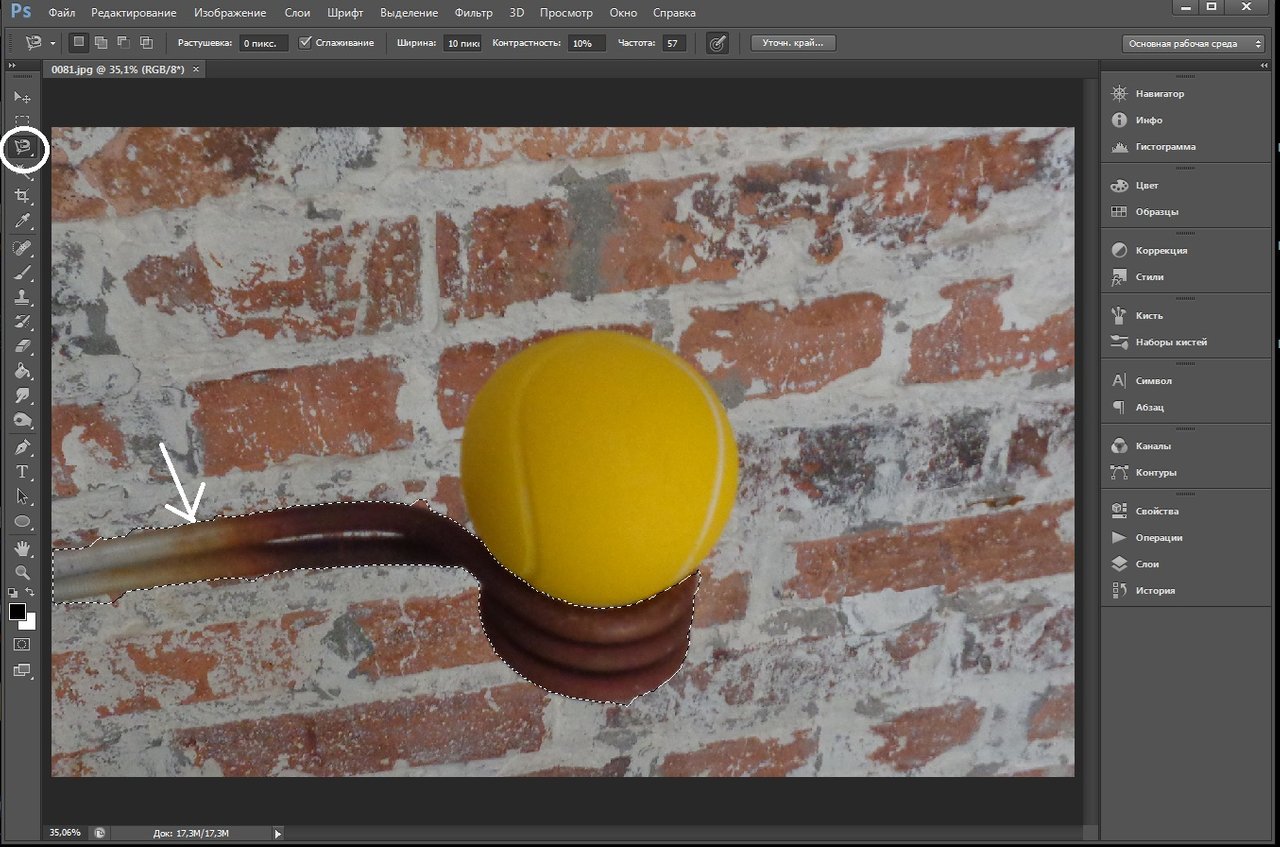Change screen mode button in toolbox
This screenshot has height=847, width=1280.
(22, 671)
